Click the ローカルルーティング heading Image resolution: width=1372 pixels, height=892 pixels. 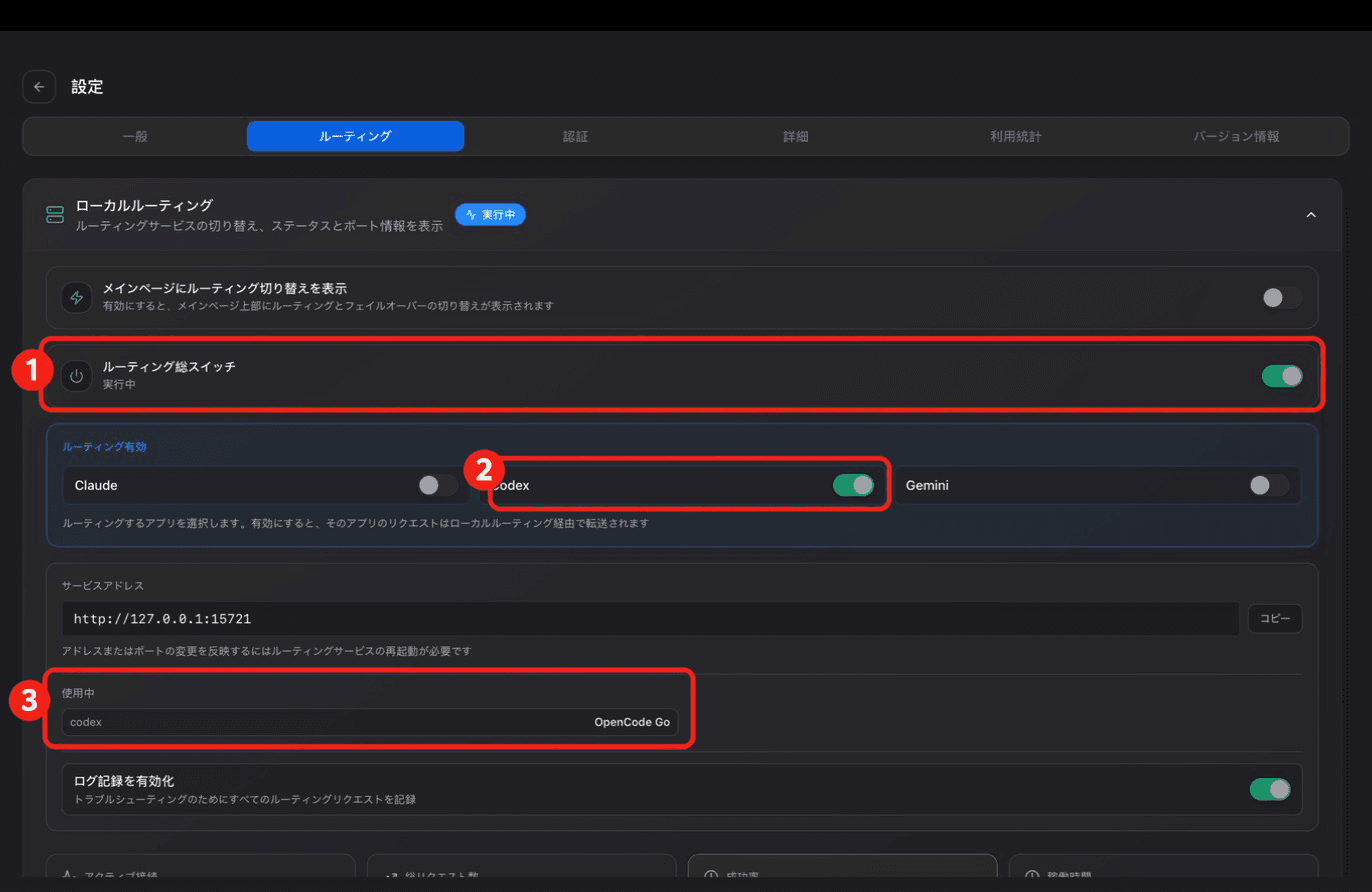click(x=145, y=205)
